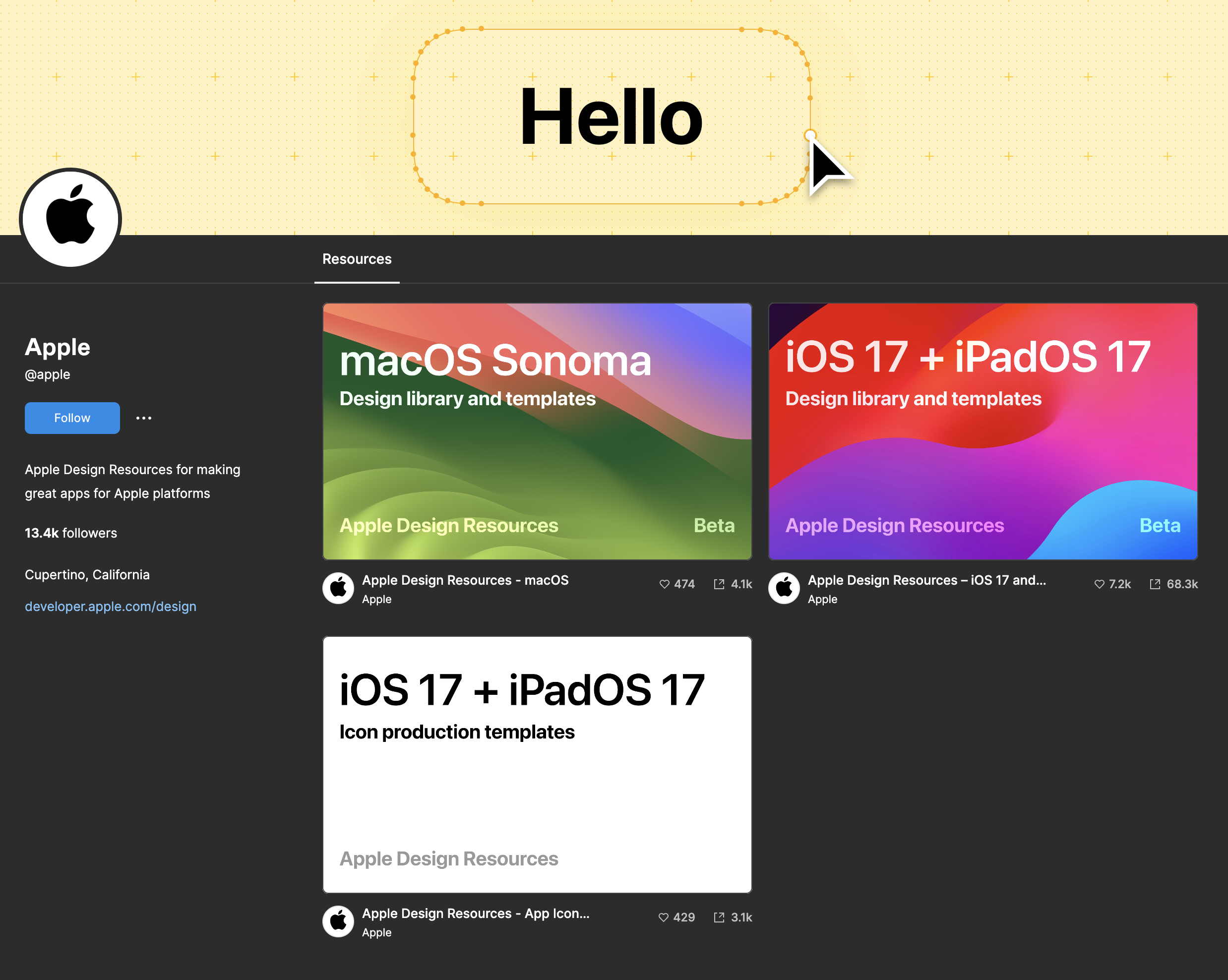Open Apple Design Resources - App Icon... title
Image resolution: width=1228 pixels, height=980 pixels.
coord(476,913)
